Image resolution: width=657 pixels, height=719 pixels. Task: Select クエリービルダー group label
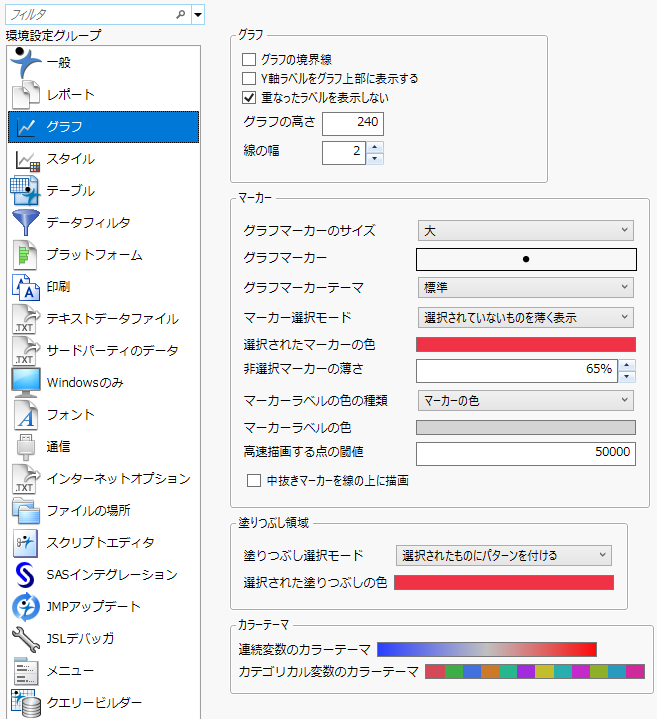94,703
